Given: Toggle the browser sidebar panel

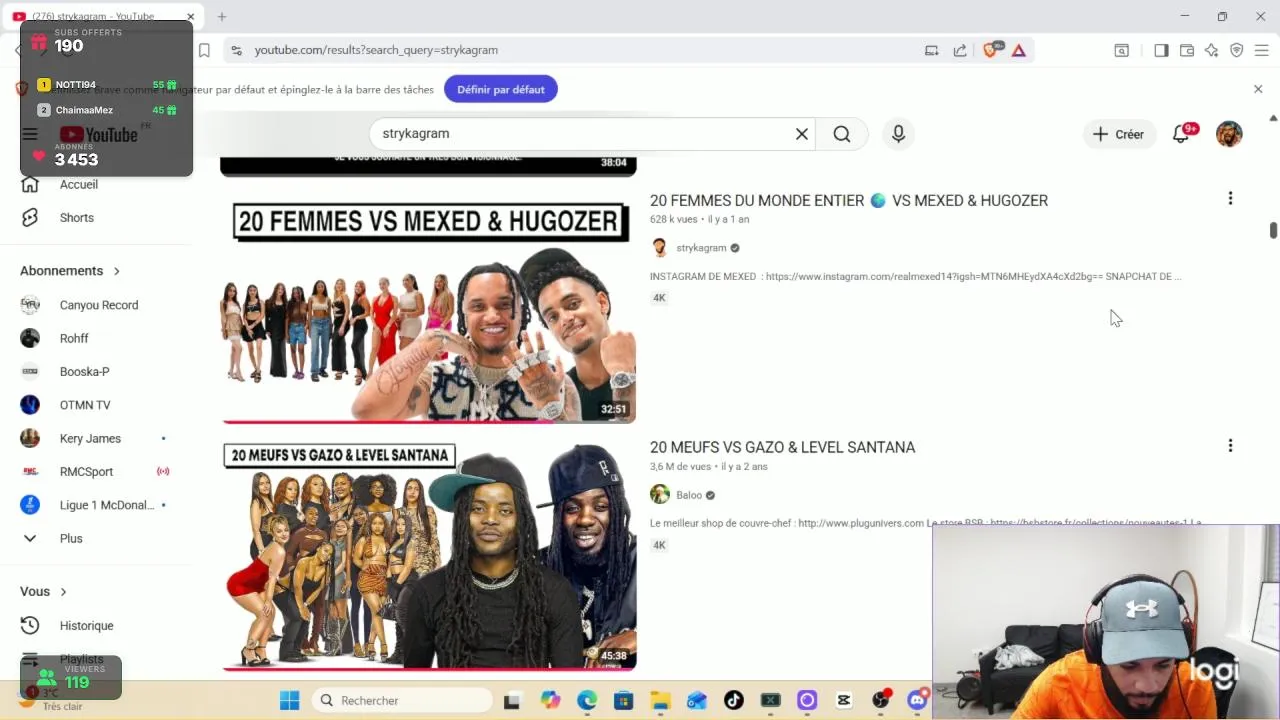Looking at the screenshot, I should (1161, 50).
